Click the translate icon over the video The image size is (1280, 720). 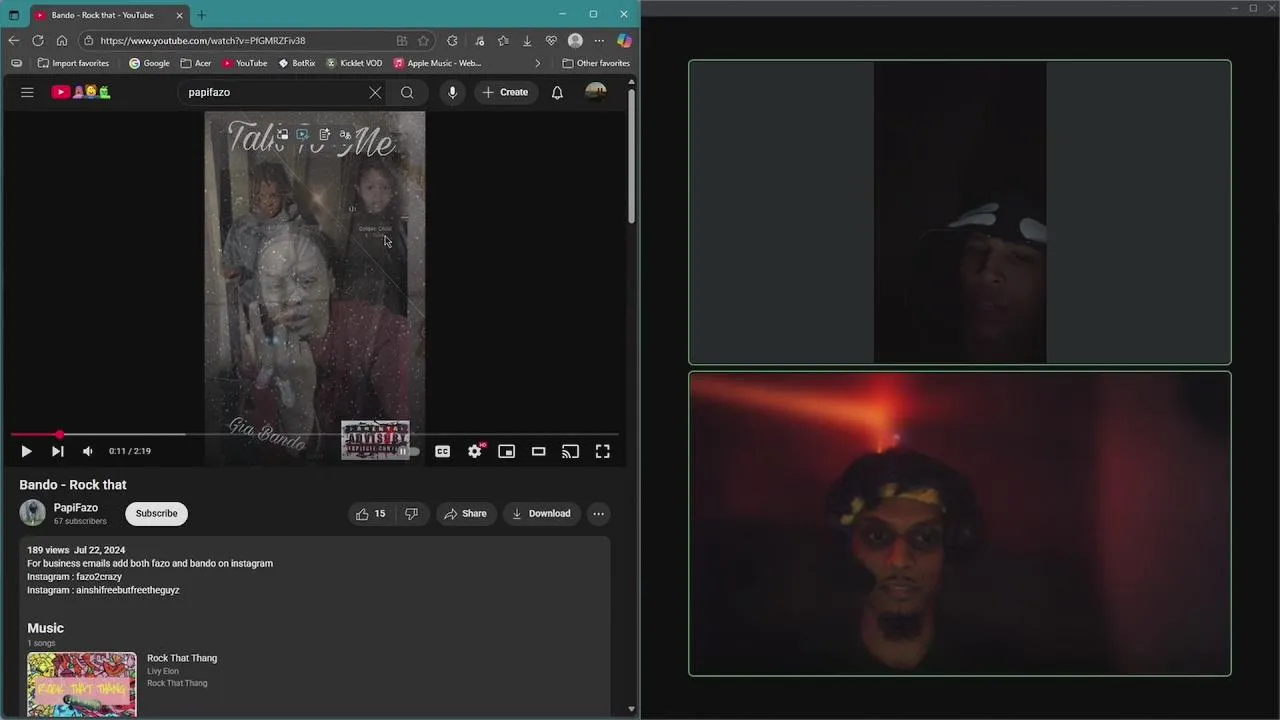(x=346, y=134)
